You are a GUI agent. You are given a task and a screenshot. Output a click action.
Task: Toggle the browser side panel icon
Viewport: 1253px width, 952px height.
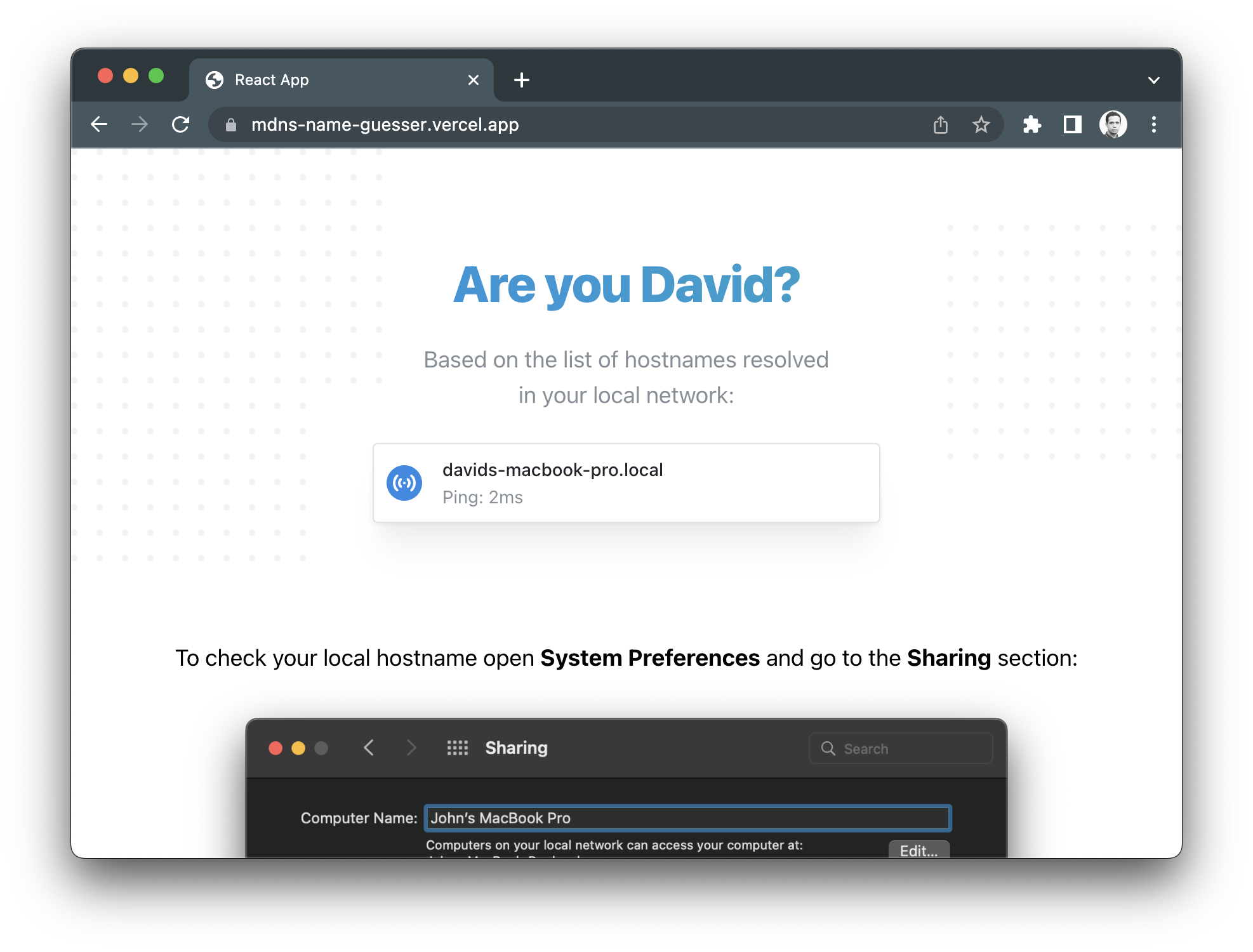point(1073,124)
